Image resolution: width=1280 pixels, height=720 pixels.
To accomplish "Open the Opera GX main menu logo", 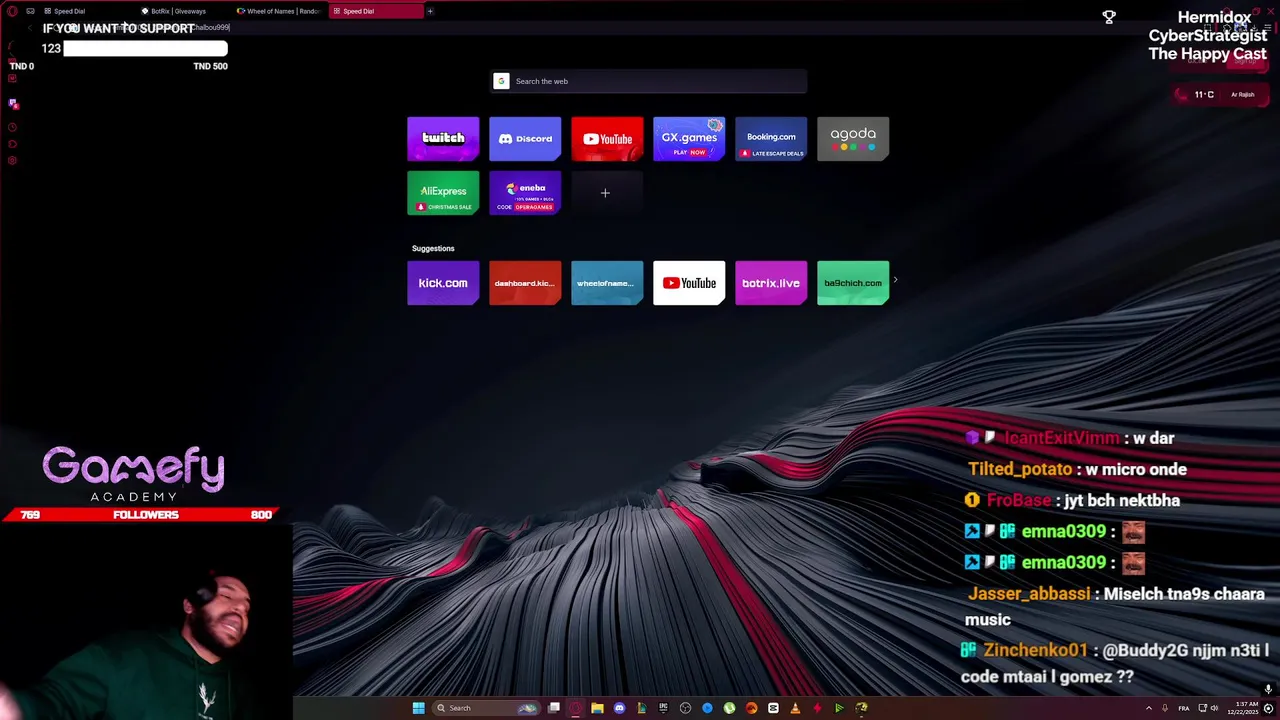I will tap(12, 11).
